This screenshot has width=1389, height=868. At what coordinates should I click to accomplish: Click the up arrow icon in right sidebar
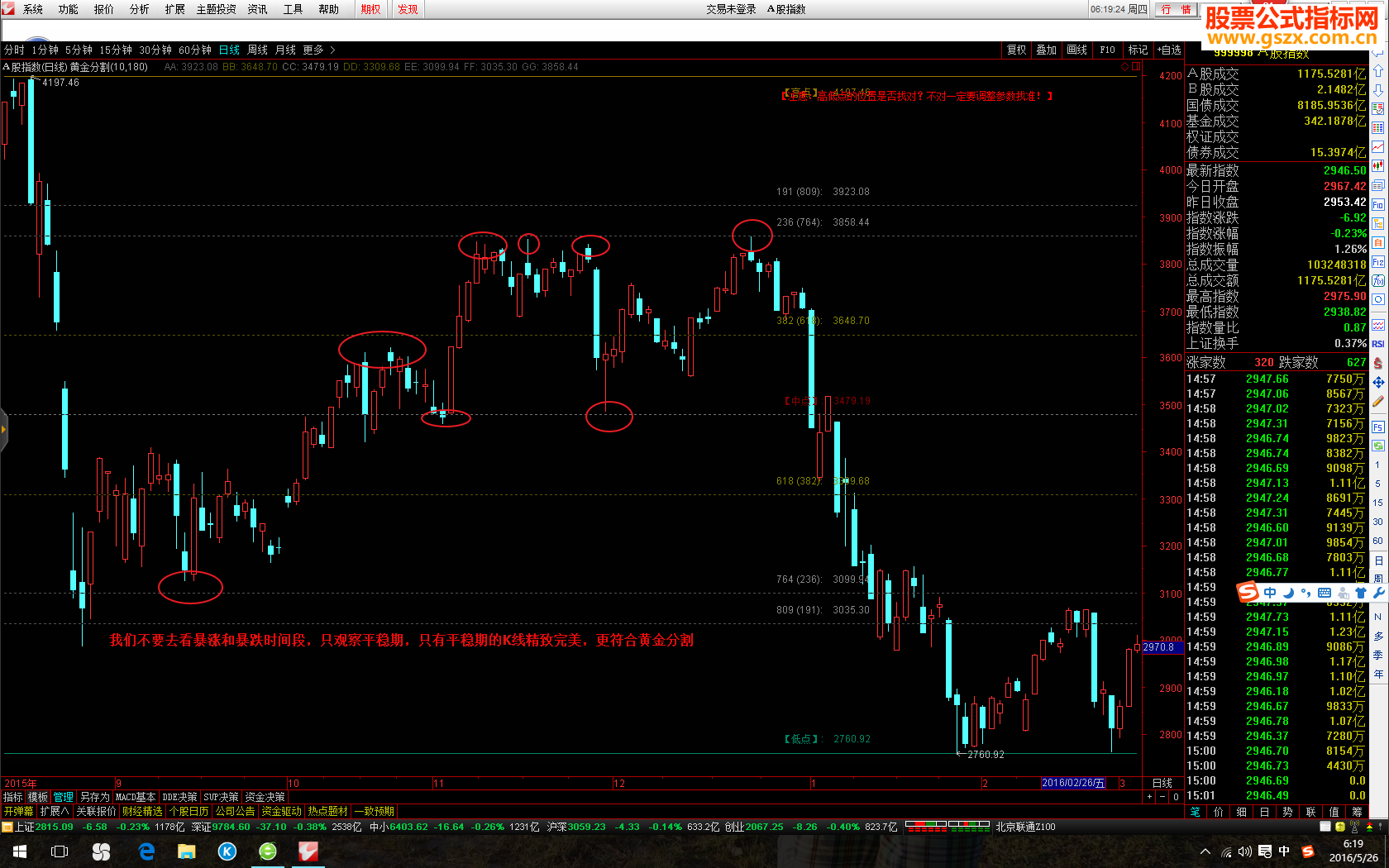point(1378,71)
